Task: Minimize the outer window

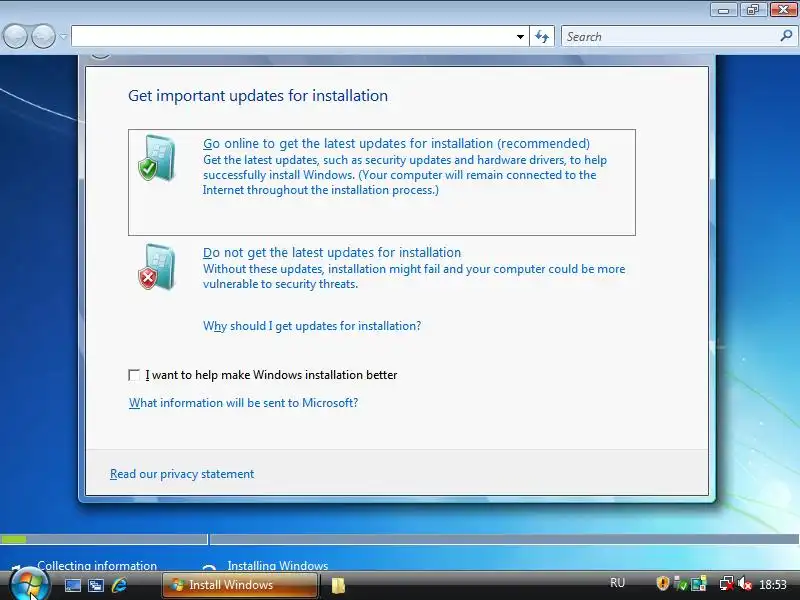Action: click(x=723, y=10)
